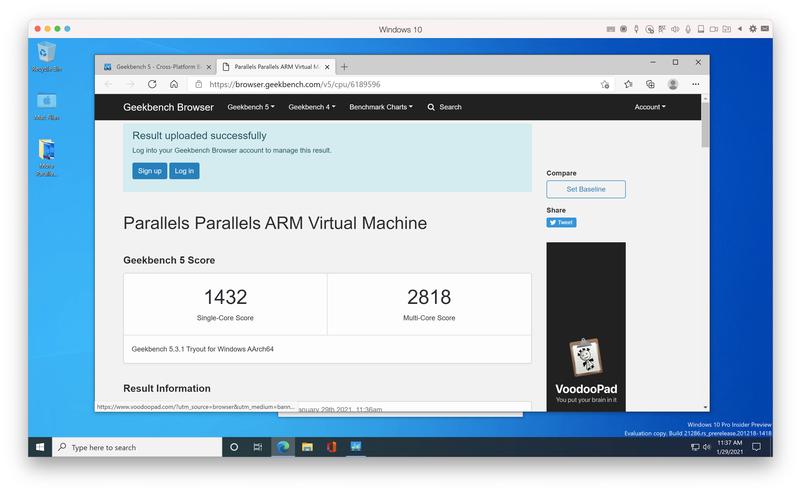Click the Set Baseline button
Image resolution: width=800 pixels, height=493 pixels.
(x=586, y=189)
